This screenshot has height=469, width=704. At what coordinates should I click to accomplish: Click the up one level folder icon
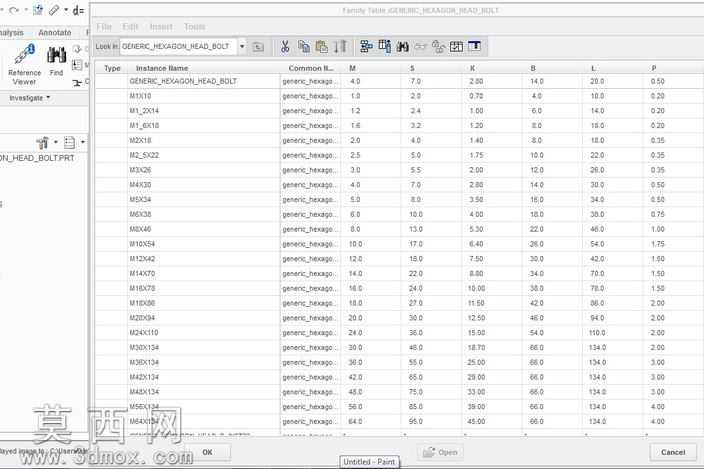point(258,47)
